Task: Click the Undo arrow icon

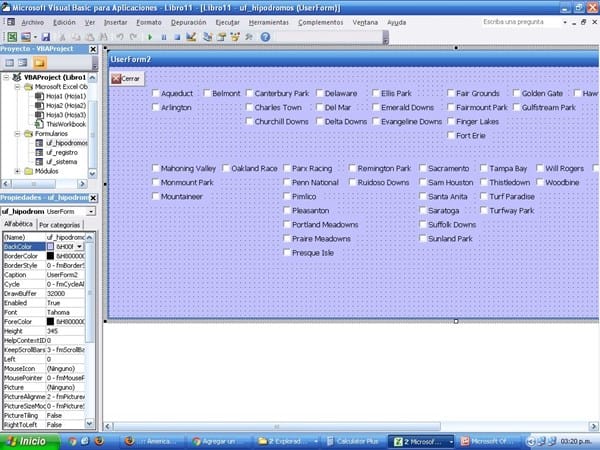Action: point(120,37)
